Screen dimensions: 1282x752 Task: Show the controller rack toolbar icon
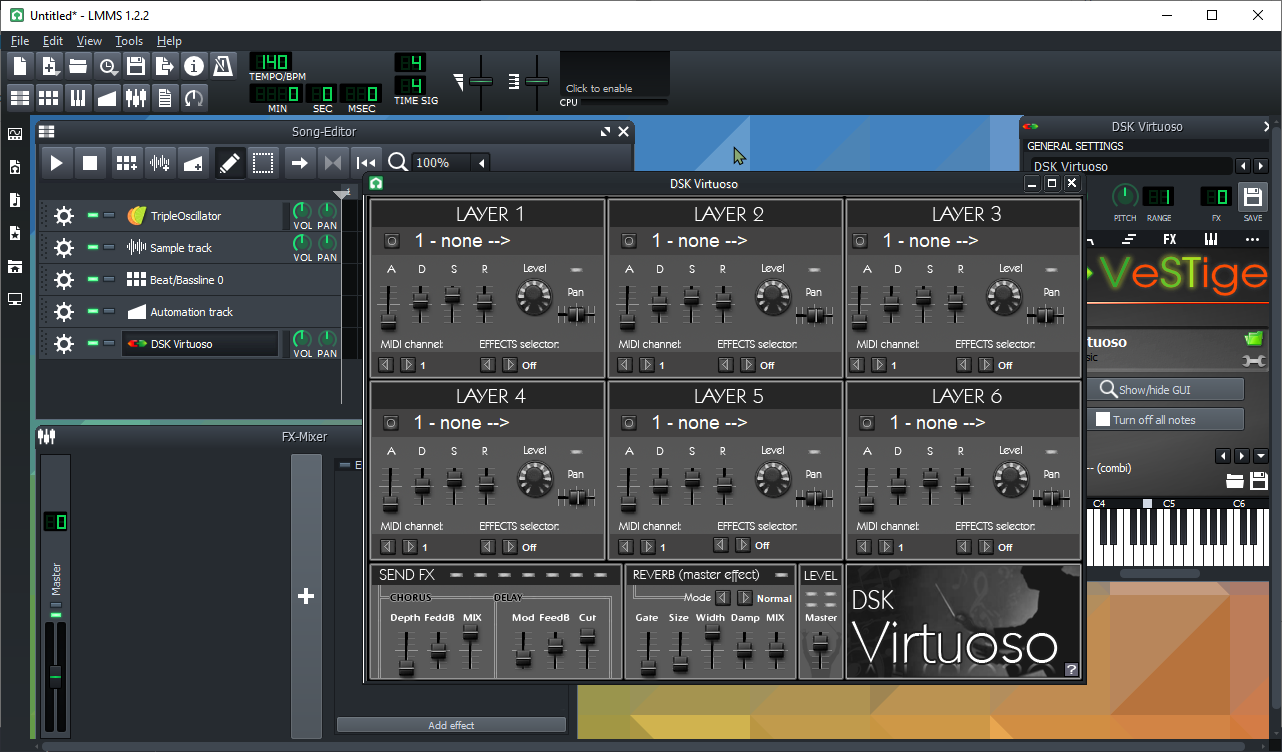[x=194, y=97]
